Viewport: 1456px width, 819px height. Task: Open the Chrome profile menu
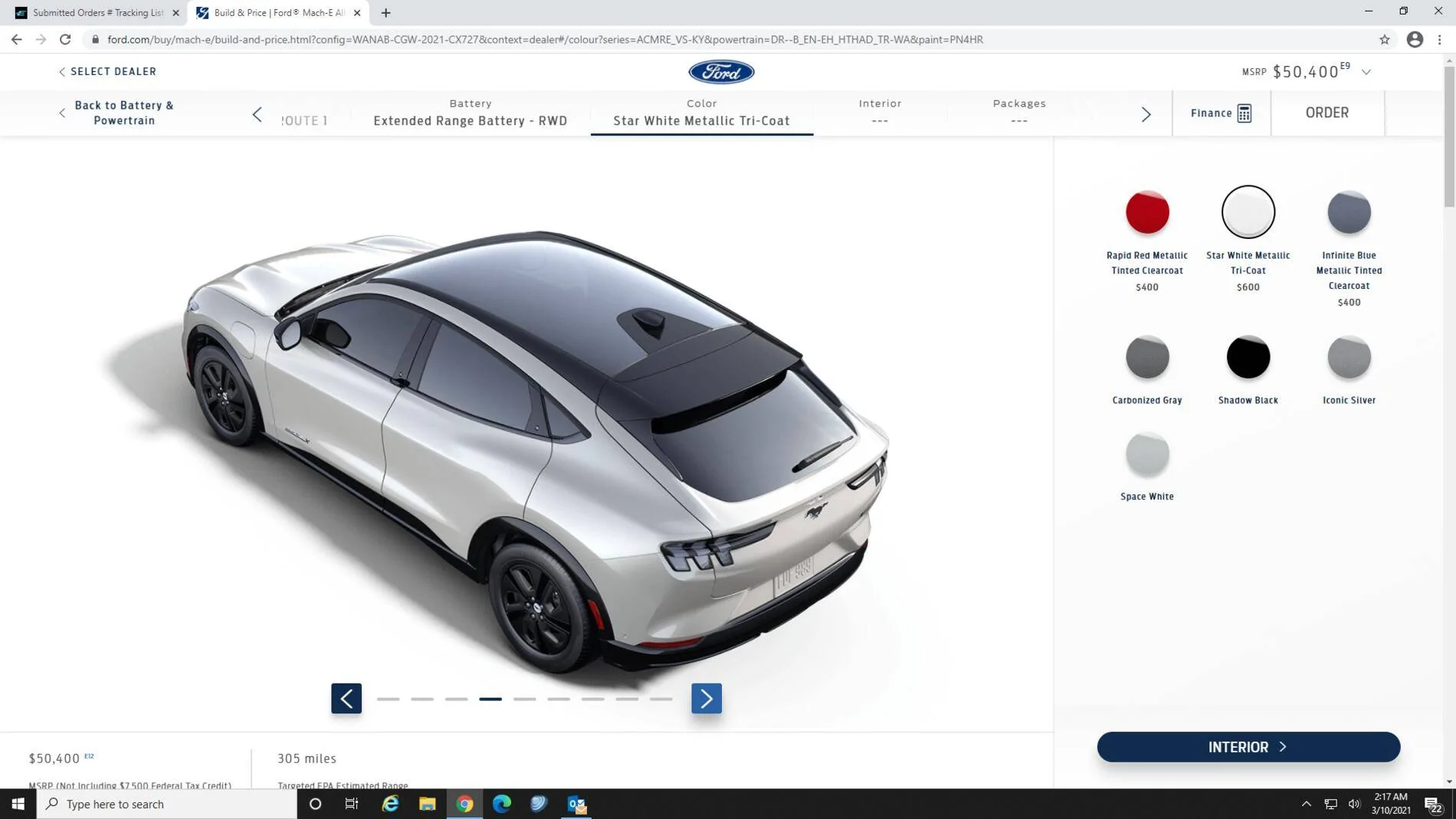point(1415,39)
